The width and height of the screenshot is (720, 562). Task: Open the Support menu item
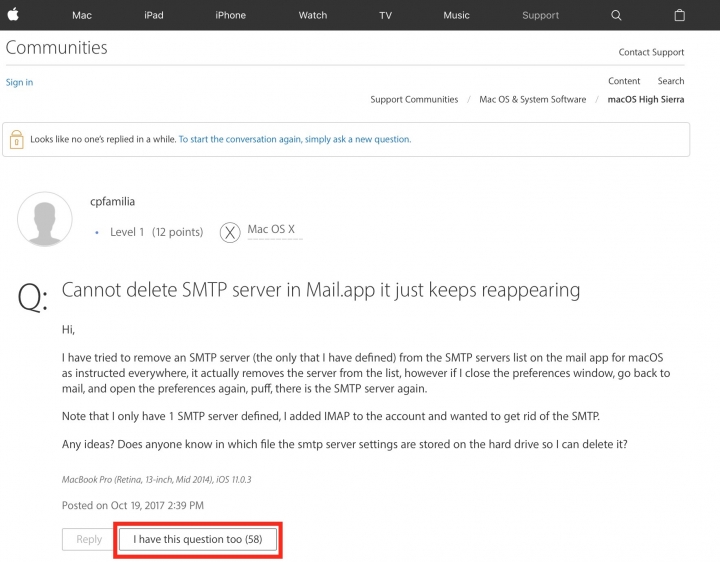click(x=540, y=15)
